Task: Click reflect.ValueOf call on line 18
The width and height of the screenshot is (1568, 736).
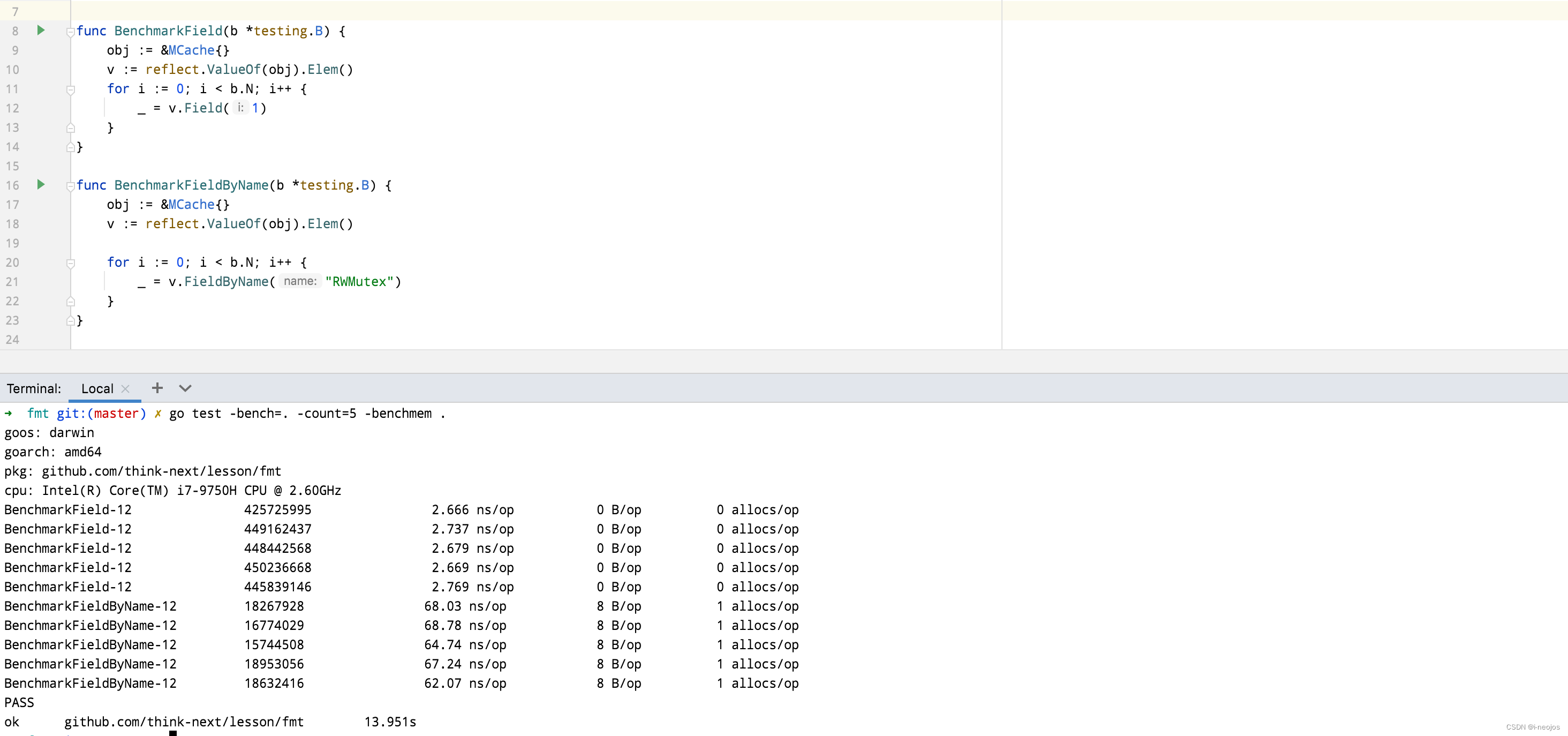Action: [x=203, y=224]
